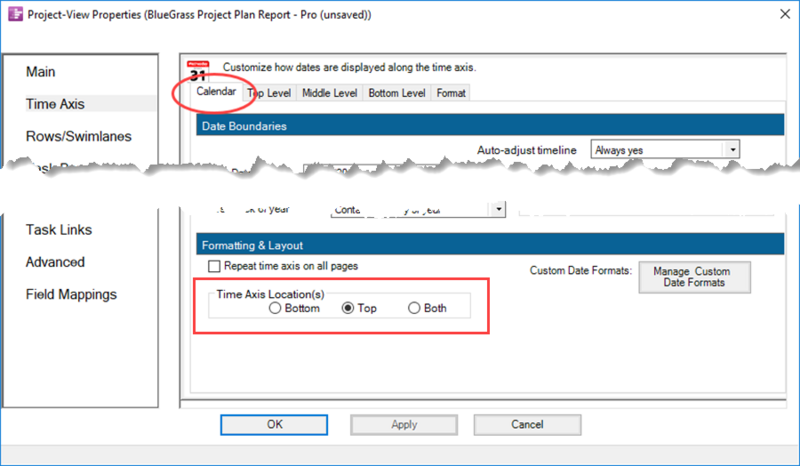
Task: Click the Custom Date Formats label
Action: (580, 271)
